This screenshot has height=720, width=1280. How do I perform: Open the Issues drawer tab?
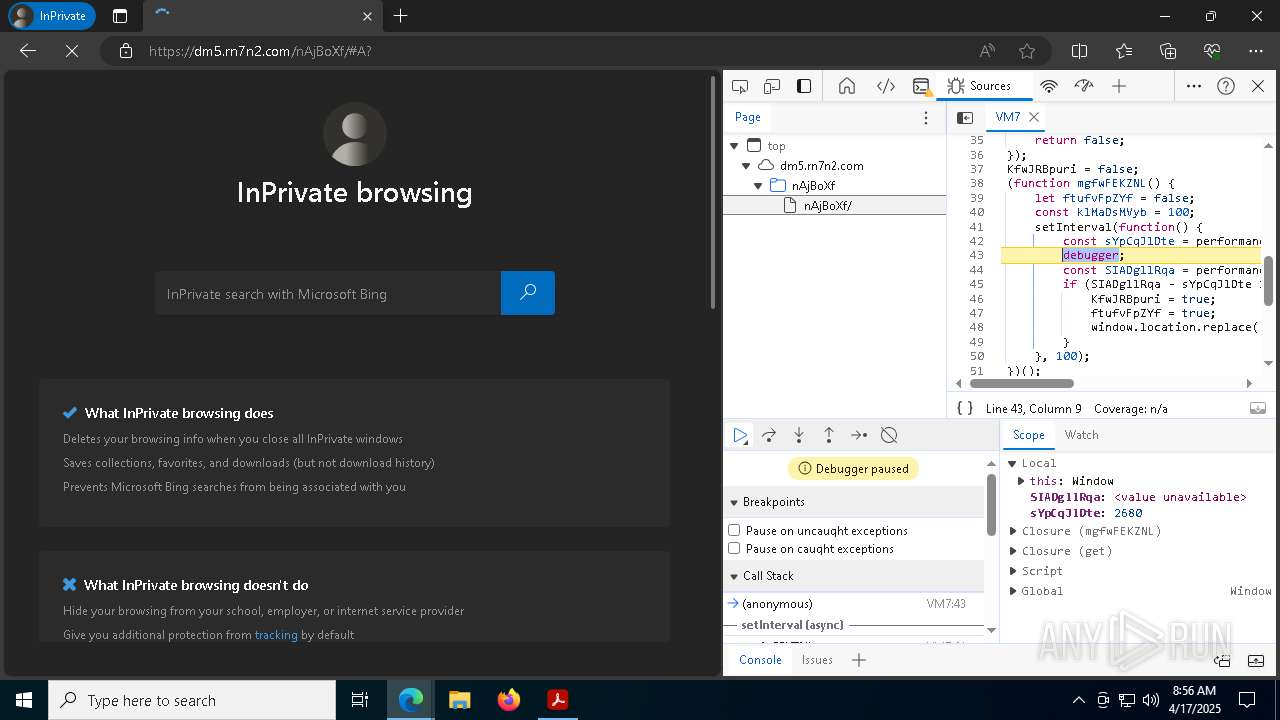click(817, 660)
